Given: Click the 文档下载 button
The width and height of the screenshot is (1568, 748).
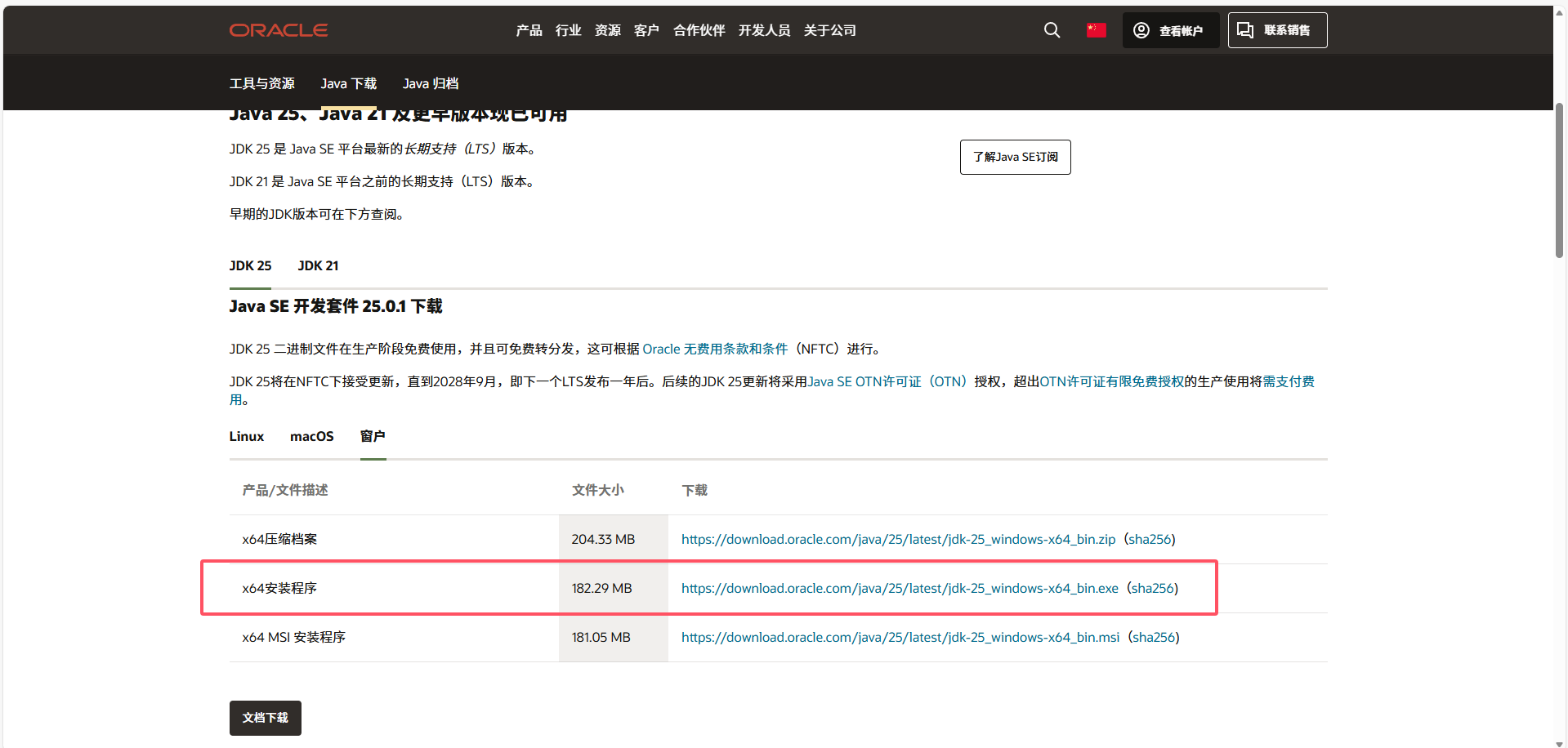Looking at the screenshot, I should click(x=265, y=718).
